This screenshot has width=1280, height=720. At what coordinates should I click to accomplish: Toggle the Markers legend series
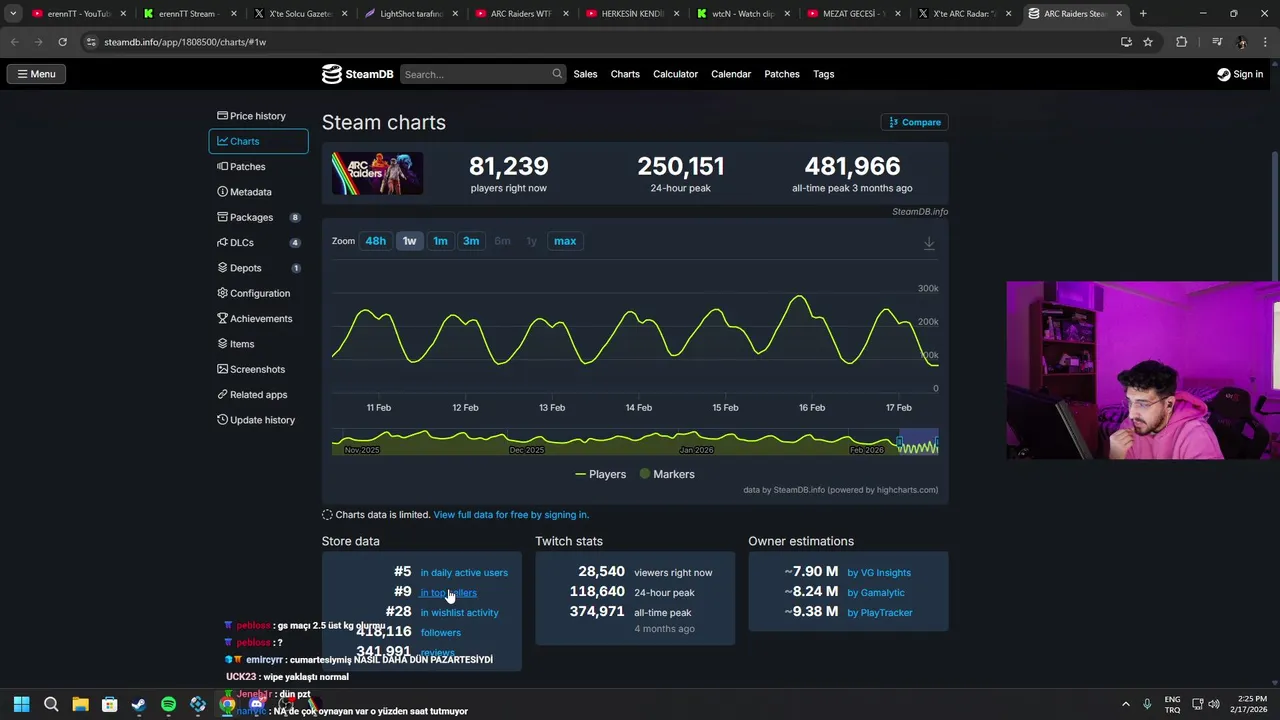click(666, 474)
